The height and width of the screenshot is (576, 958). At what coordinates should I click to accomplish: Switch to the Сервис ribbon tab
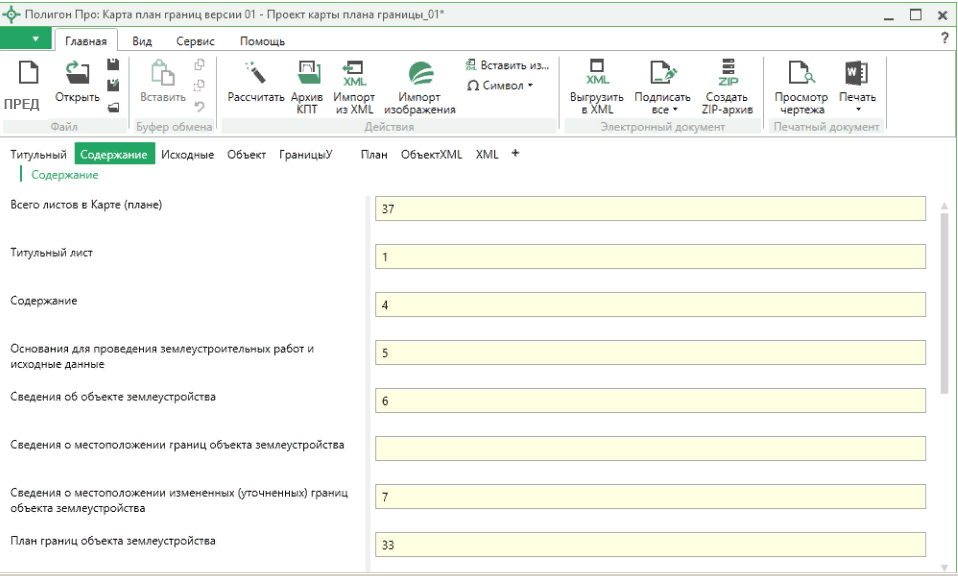coord(195,41)
